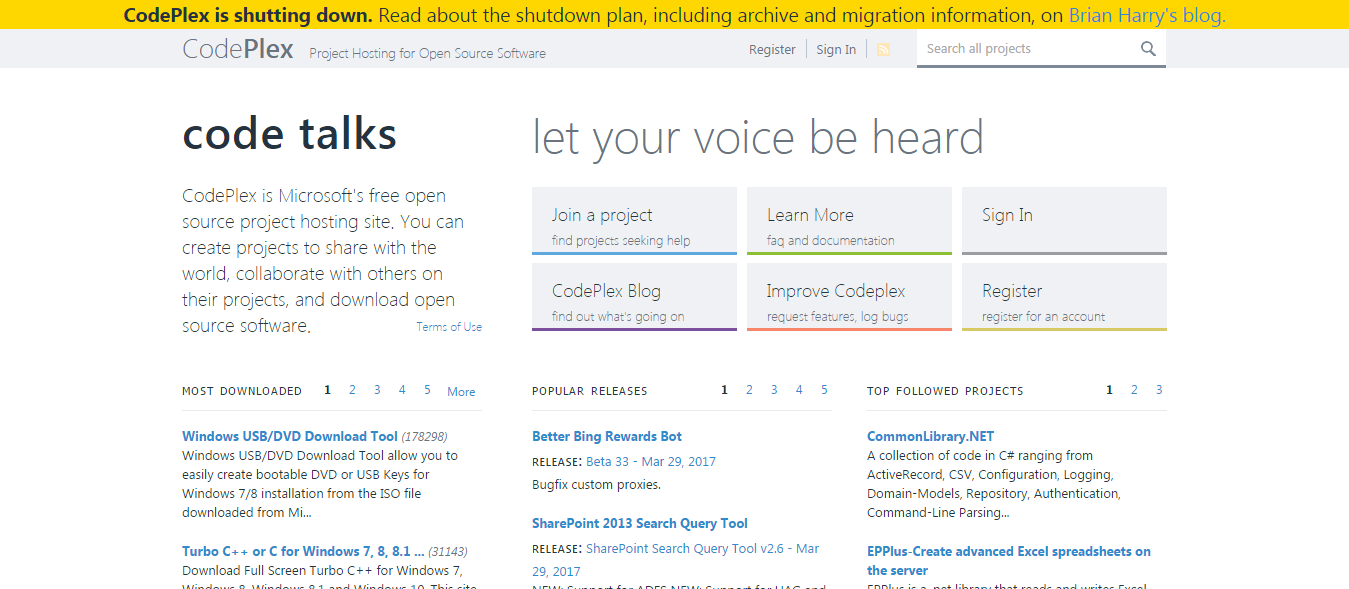Open the Register link in header

click(772, 50)
